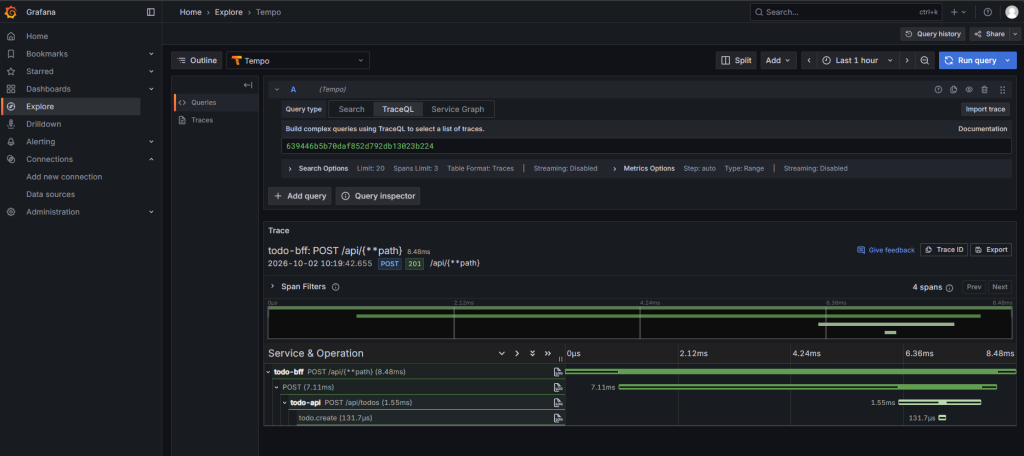
Task: Dock the sidebar menu toggle icon
Action: coord(151,12)
